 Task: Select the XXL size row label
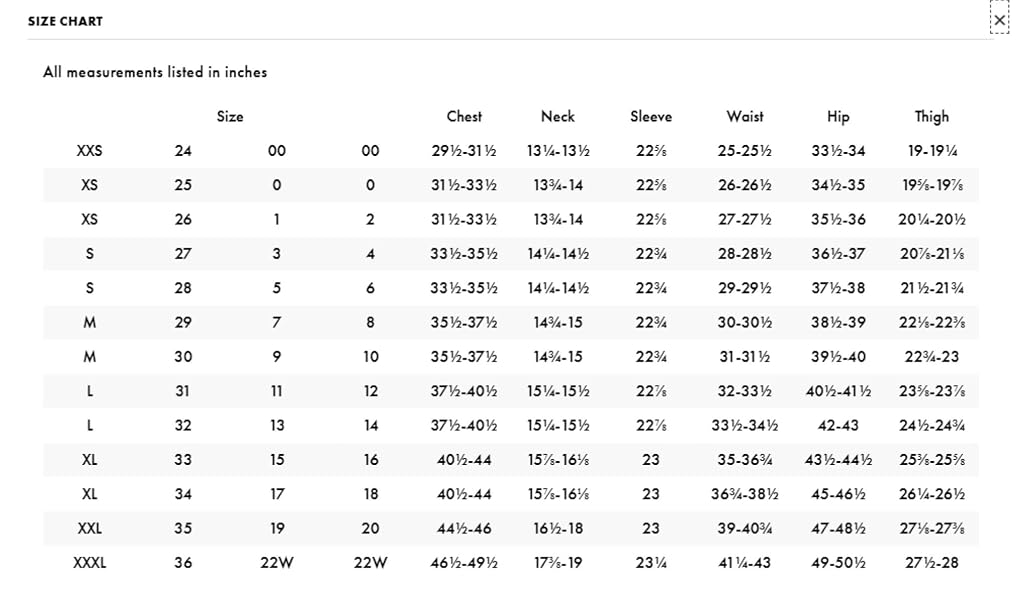[x=89, y=528]
